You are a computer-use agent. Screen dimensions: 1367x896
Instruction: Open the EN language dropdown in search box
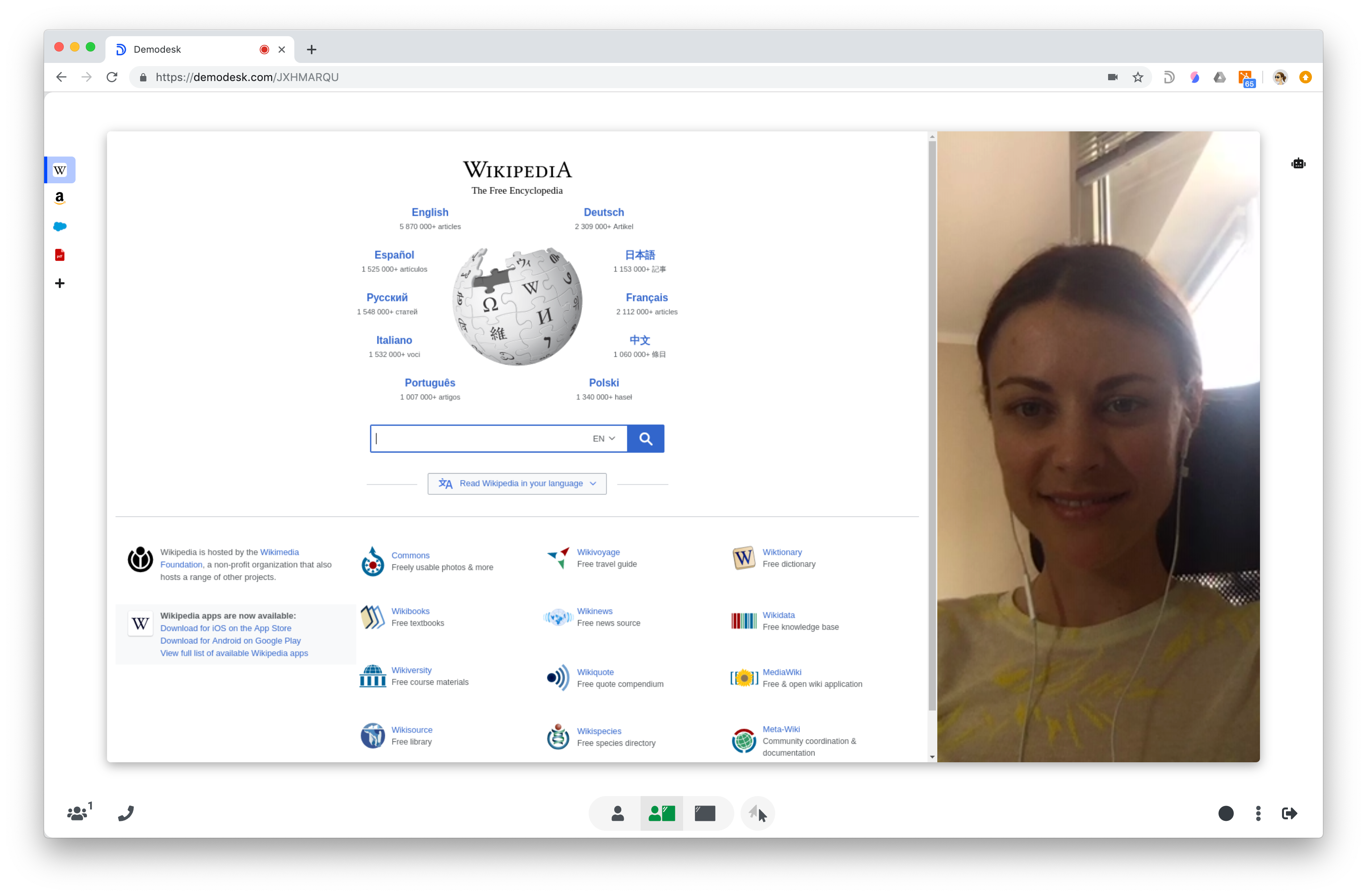[604, 439]
